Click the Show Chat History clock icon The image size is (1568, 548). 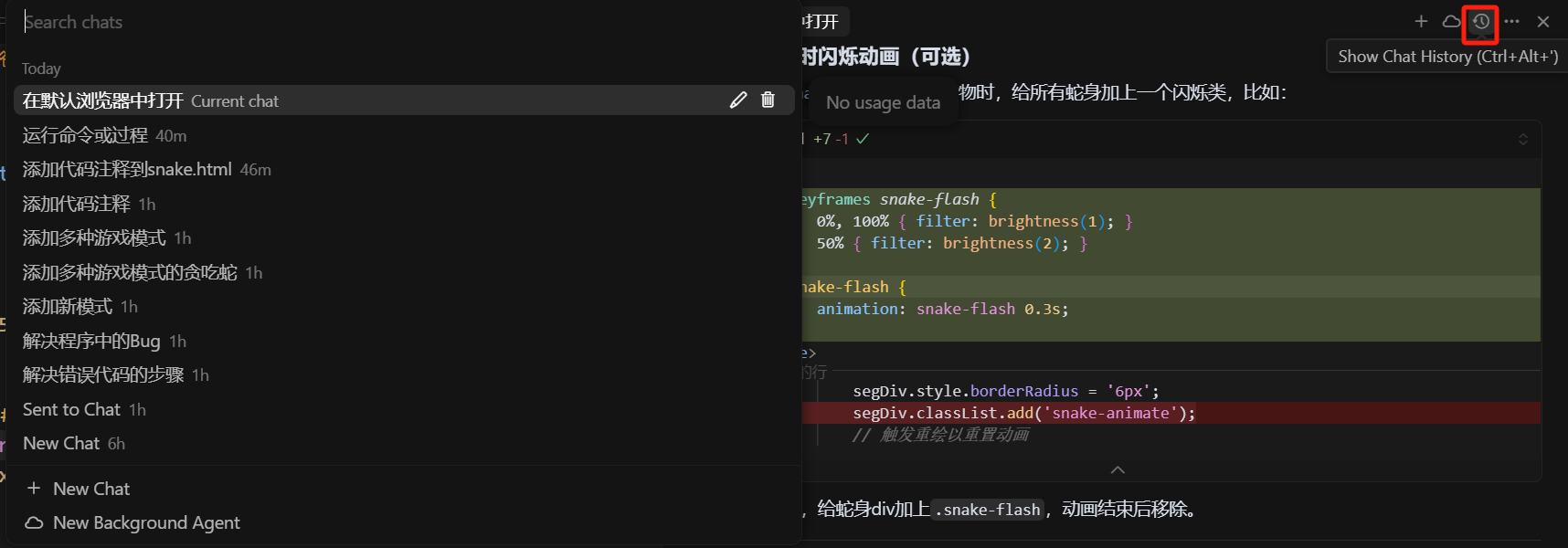coord(1480,22)
